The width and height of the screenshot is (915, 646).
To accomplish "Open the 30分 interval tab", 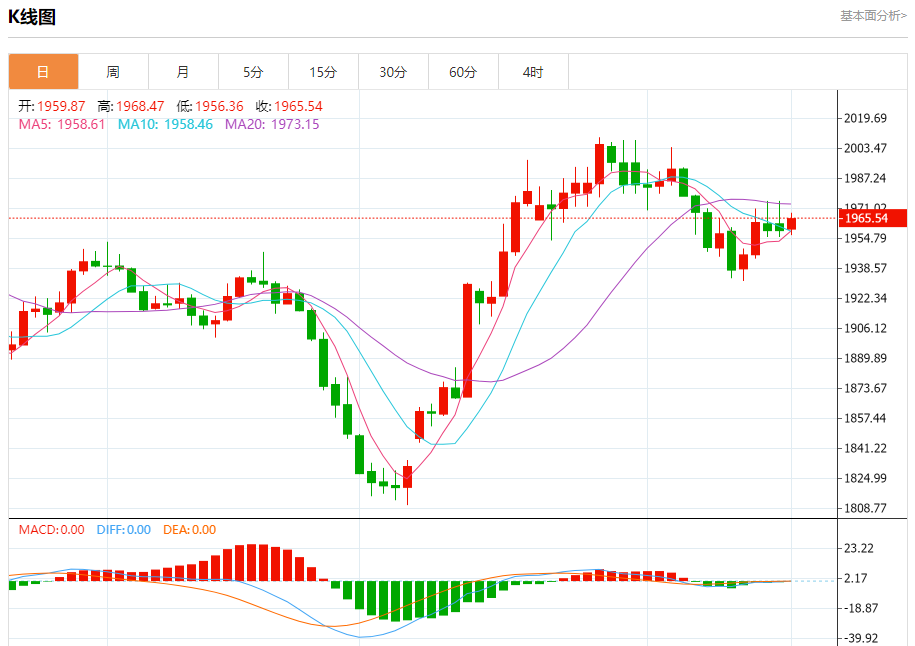I will pyautogui.click(x=393, y=72).
